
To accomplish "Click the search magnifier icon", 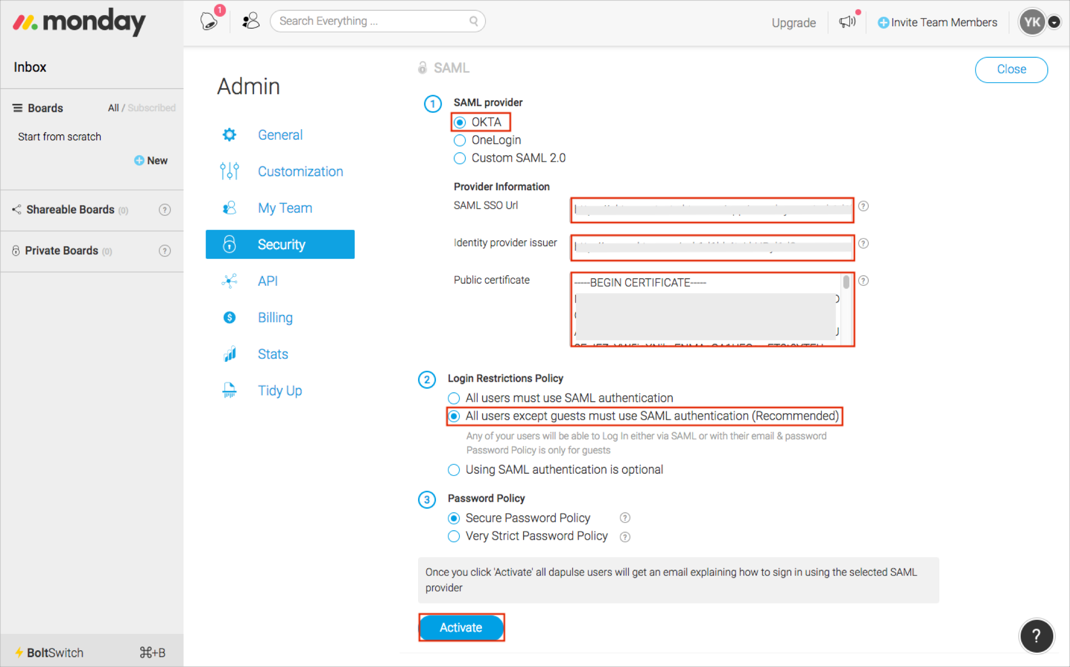I will [x=474, y=21].
